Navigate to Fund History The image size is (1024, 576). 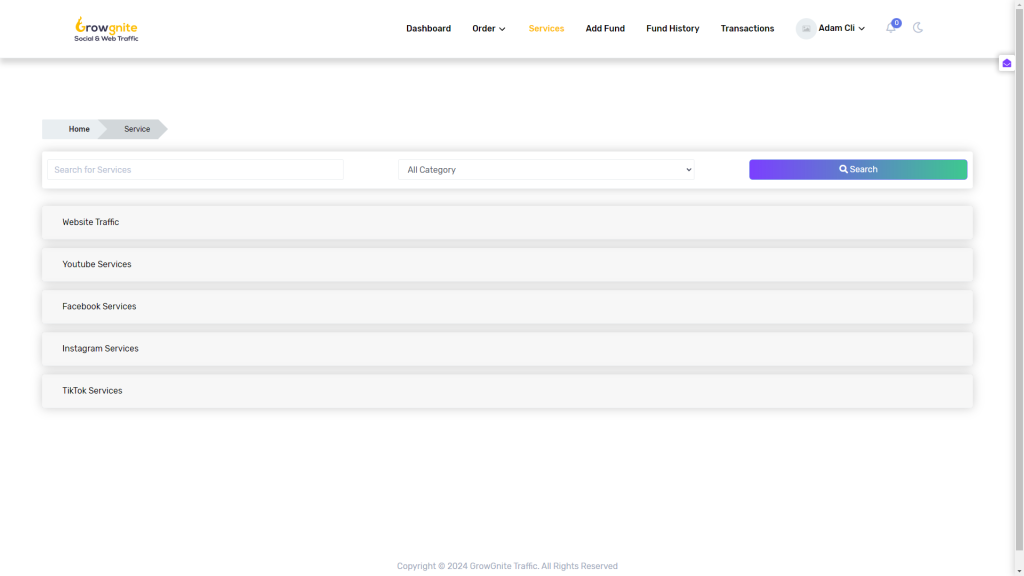[672, 29]
